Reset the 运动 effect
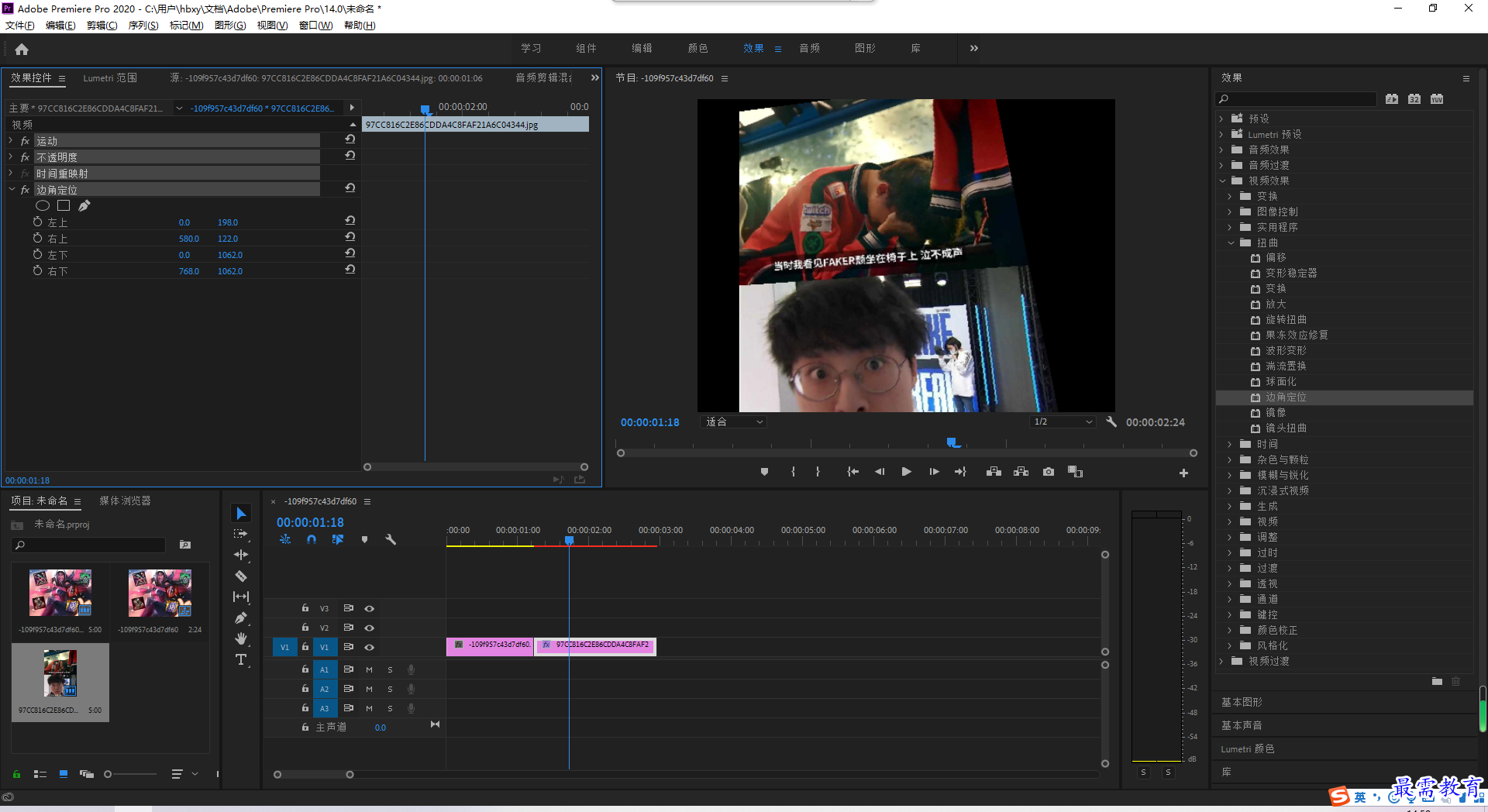 click(350, 139)
